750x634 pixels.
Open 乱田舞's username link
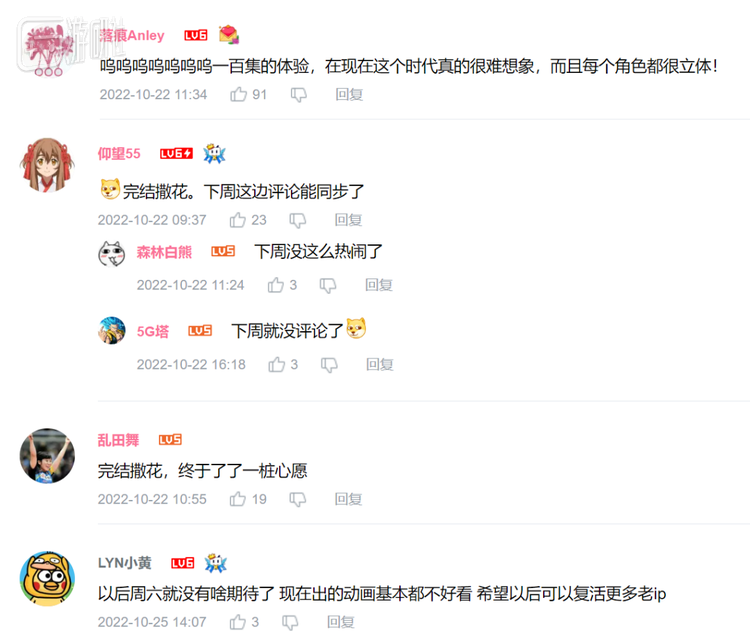pyautogui.click(x=118, y=440)
